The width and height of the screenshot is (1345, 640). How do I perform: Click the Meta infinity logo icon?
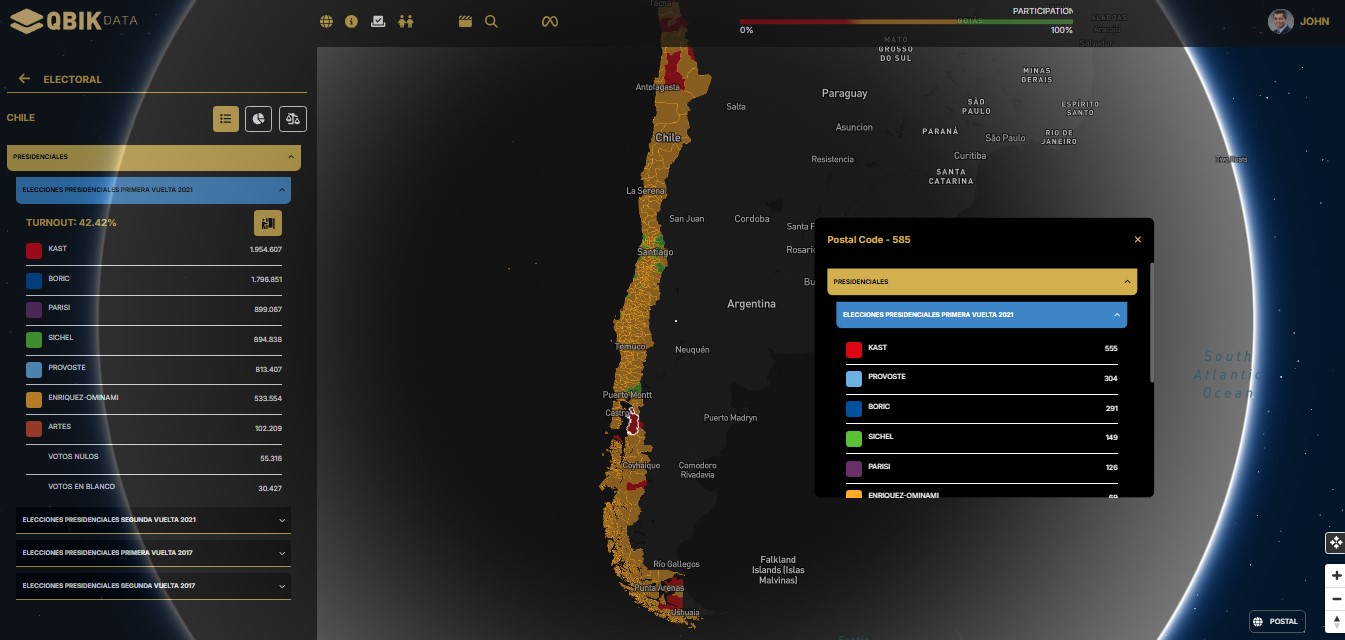coord(549,21)
